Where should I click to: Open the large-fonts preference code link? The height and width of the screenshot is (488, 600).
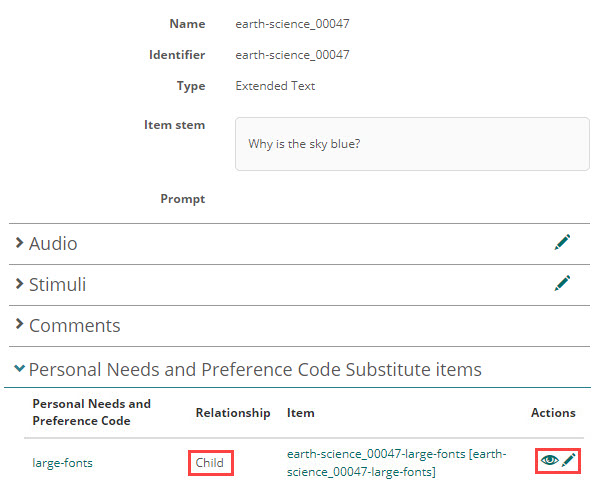tap(63, 462)
